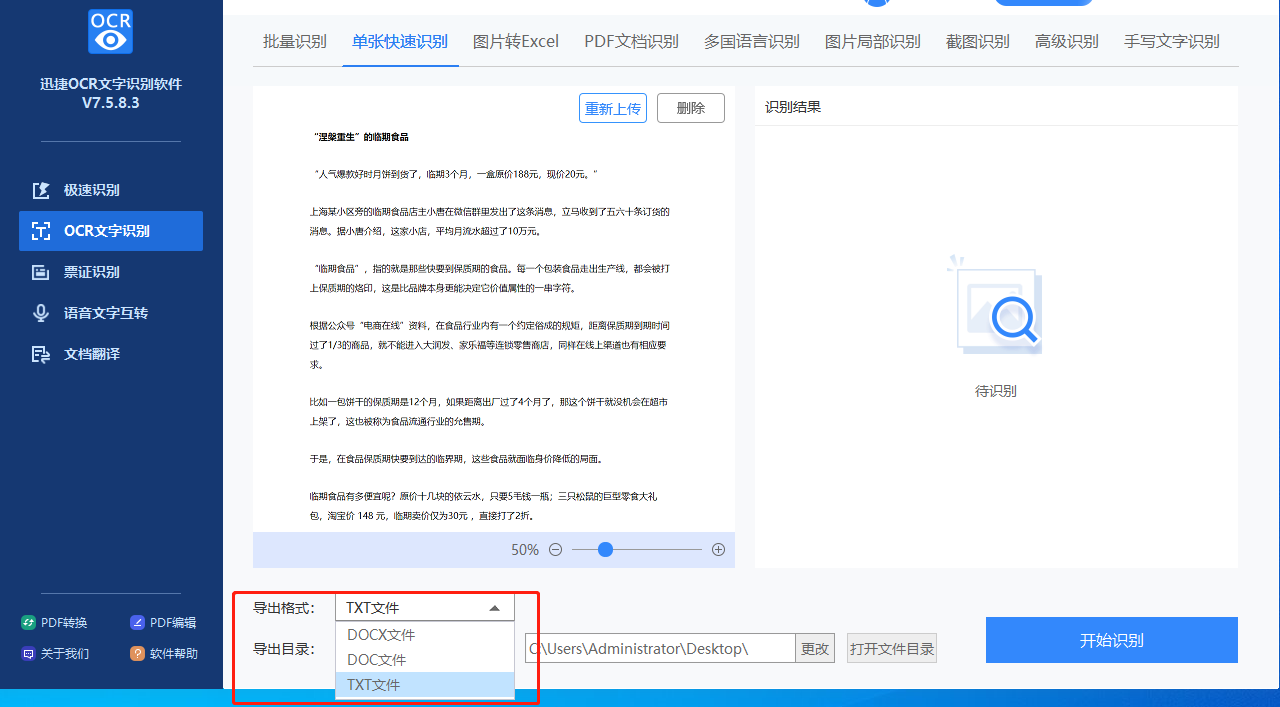Click the 更改 directory button

pos(815,649)
